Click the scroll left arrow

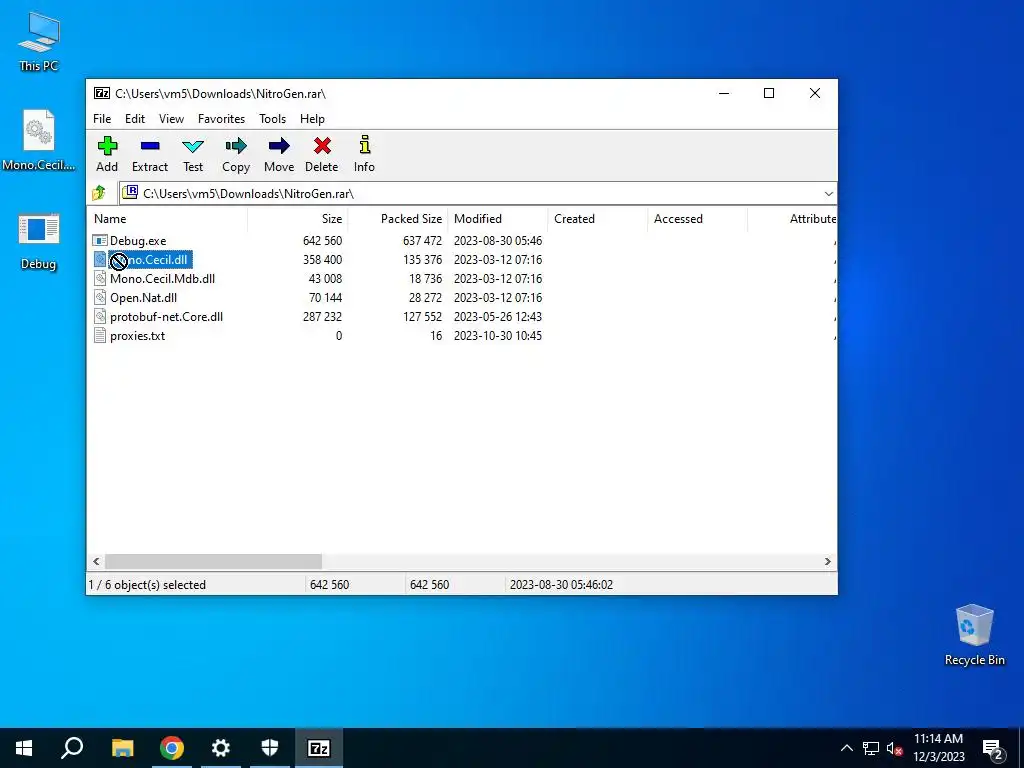point(97,562)
